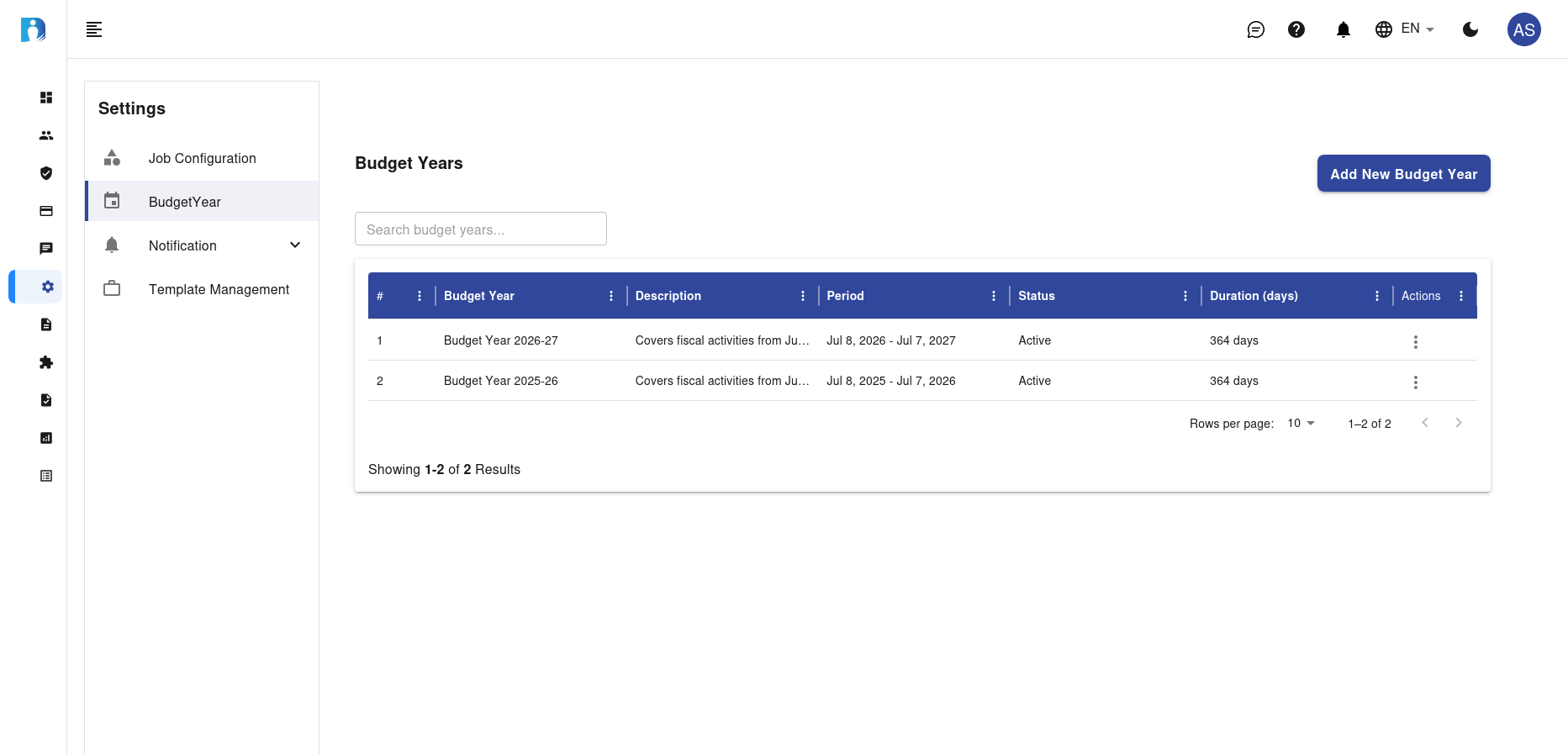
Task: Open the AS user avatar menu
Action: [x=1523, y=29]
